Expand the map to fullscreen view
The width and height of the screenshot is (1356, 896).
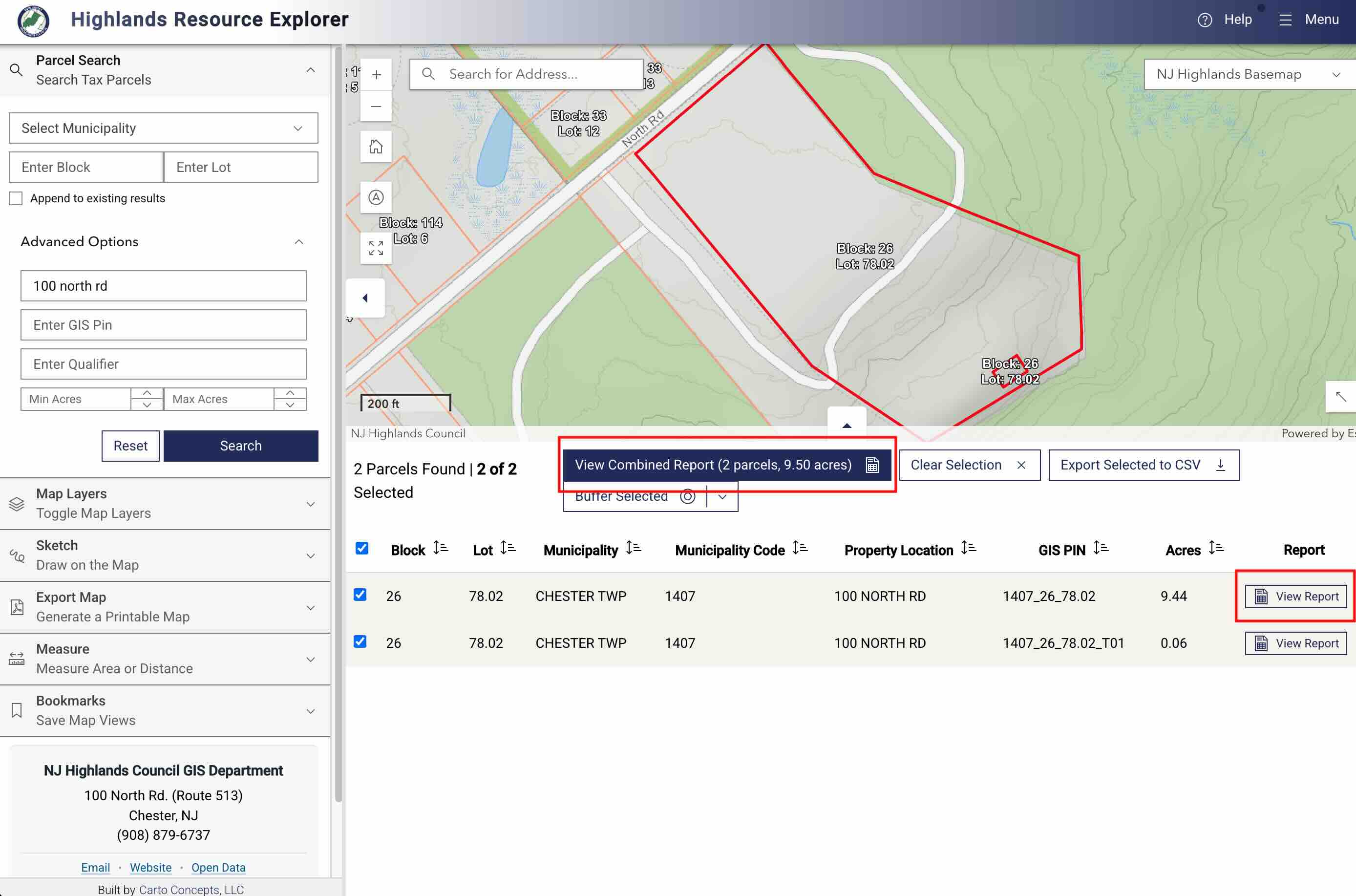click(376, 248)
